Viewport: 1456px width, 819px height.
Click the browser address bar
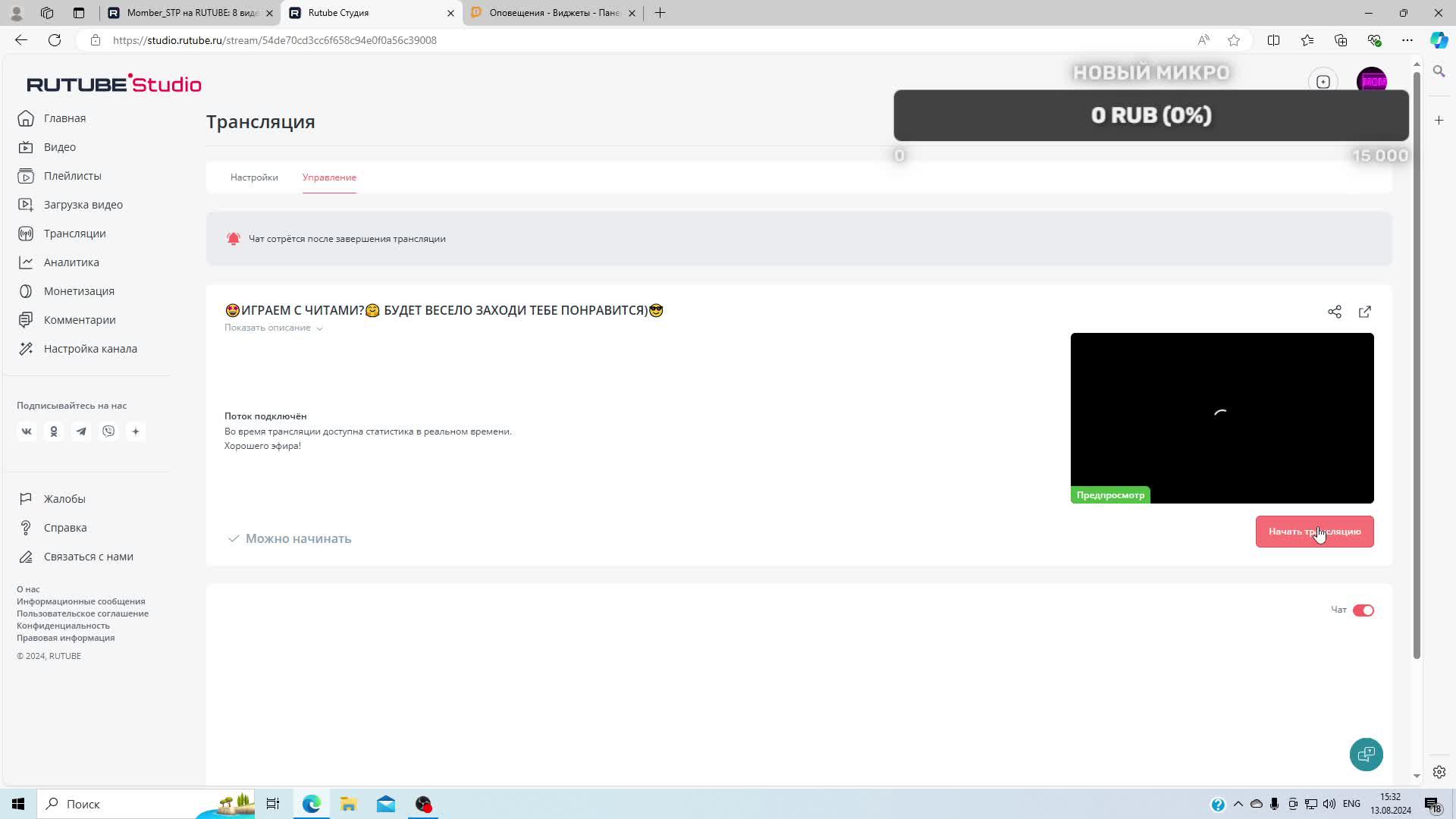[x=645, y=40]
